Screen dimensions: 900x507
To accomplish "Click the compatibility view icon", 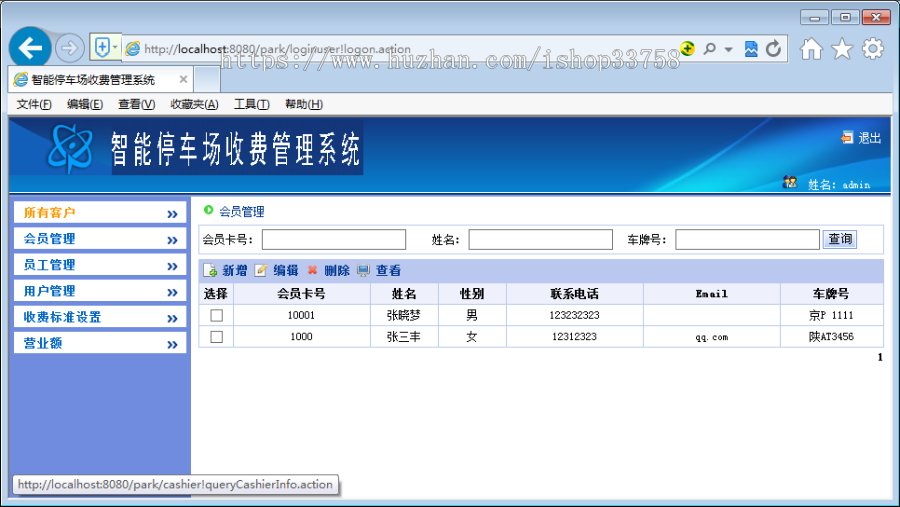I will click(x=751, y=49).
